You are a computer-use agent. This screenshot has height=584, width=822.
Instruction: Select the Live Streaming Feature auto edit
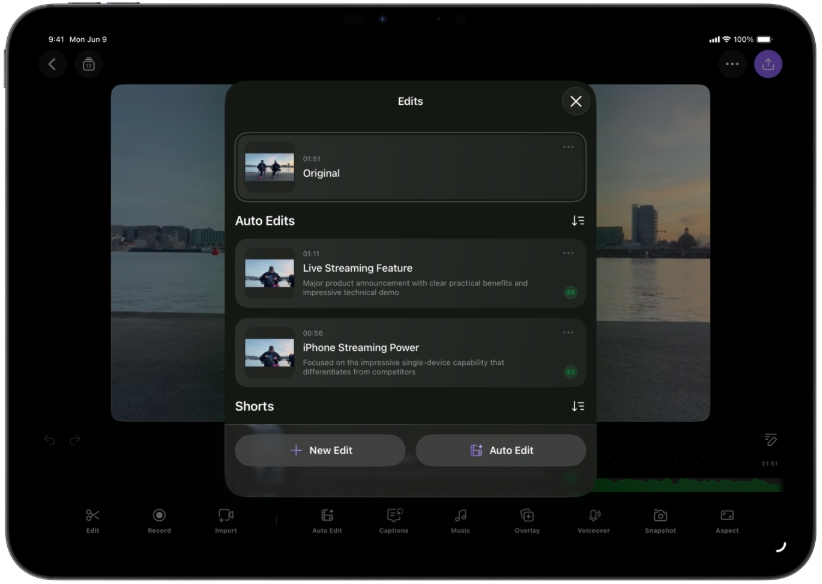[410, 273]
